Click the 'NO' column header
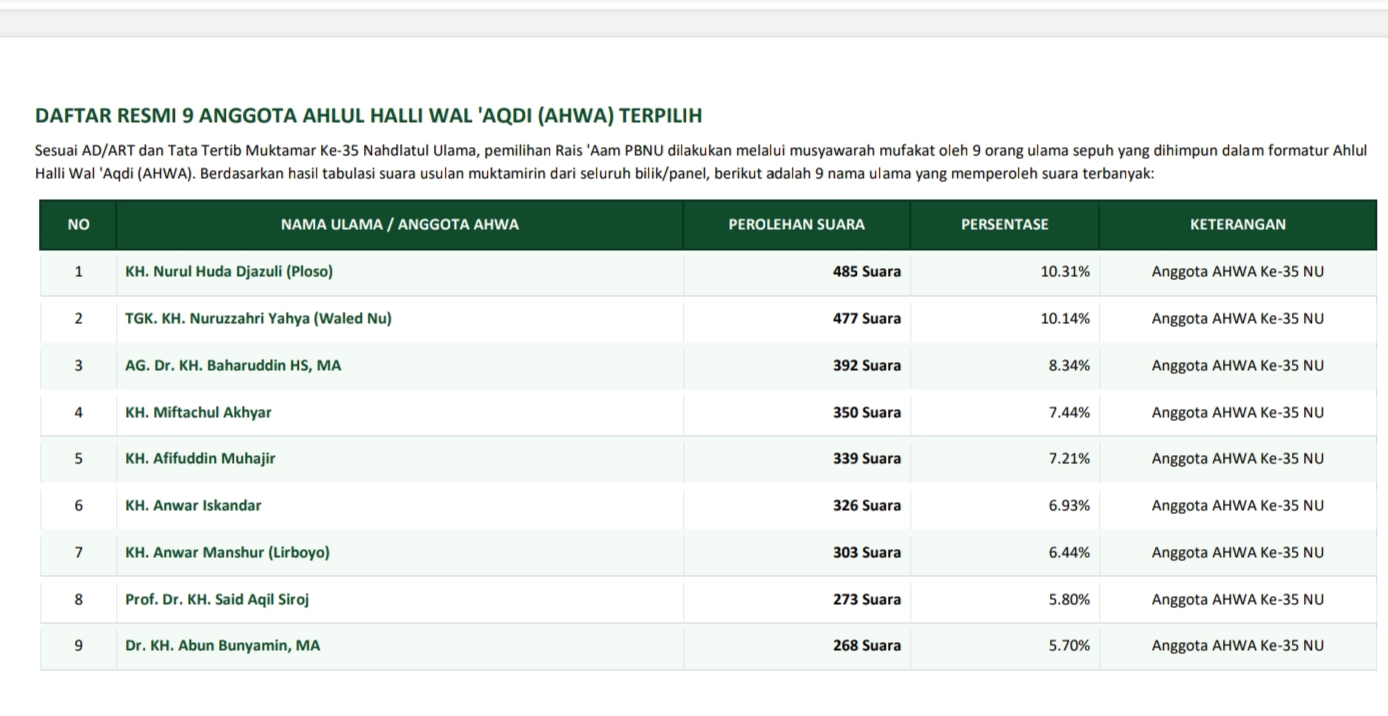This screenshot has width=1388, height=716. [78, 225]
